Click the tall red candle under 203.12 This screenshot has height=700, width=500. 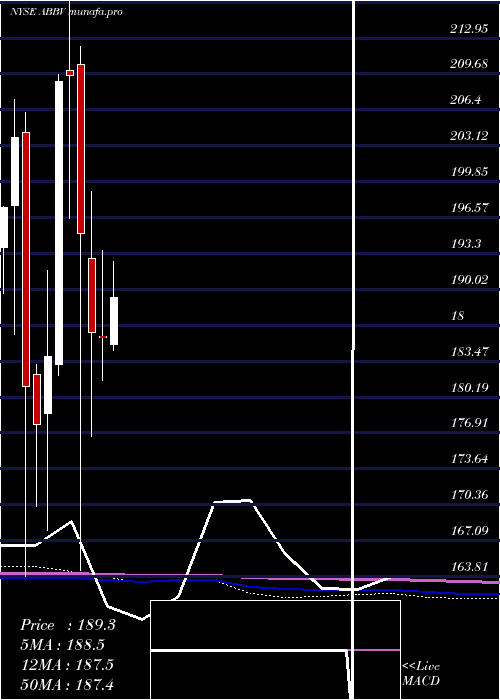[x=26, y=259]
